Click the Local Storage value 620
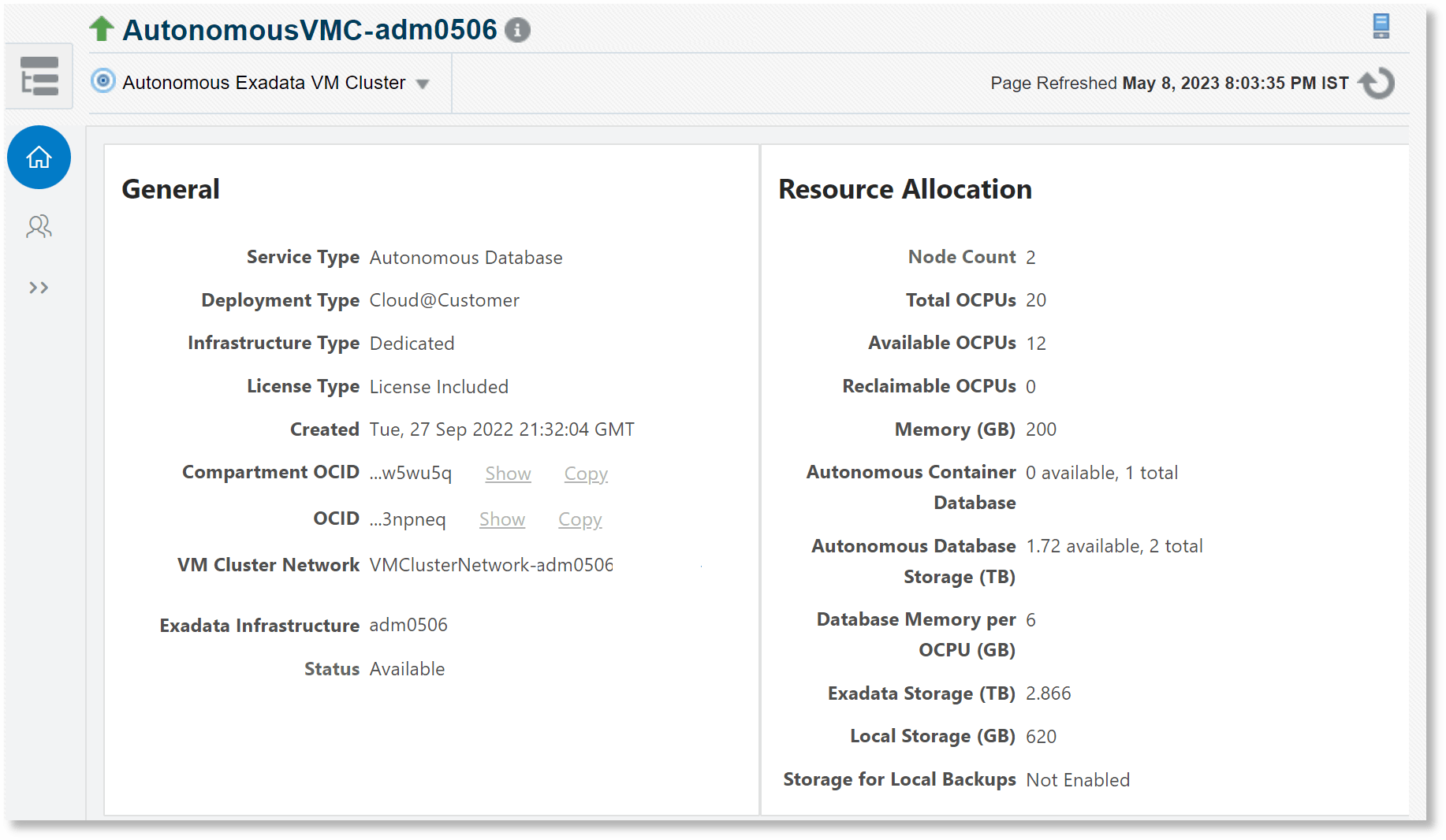This screenshot has height=840, width=1446. (x=1041, y=737)
